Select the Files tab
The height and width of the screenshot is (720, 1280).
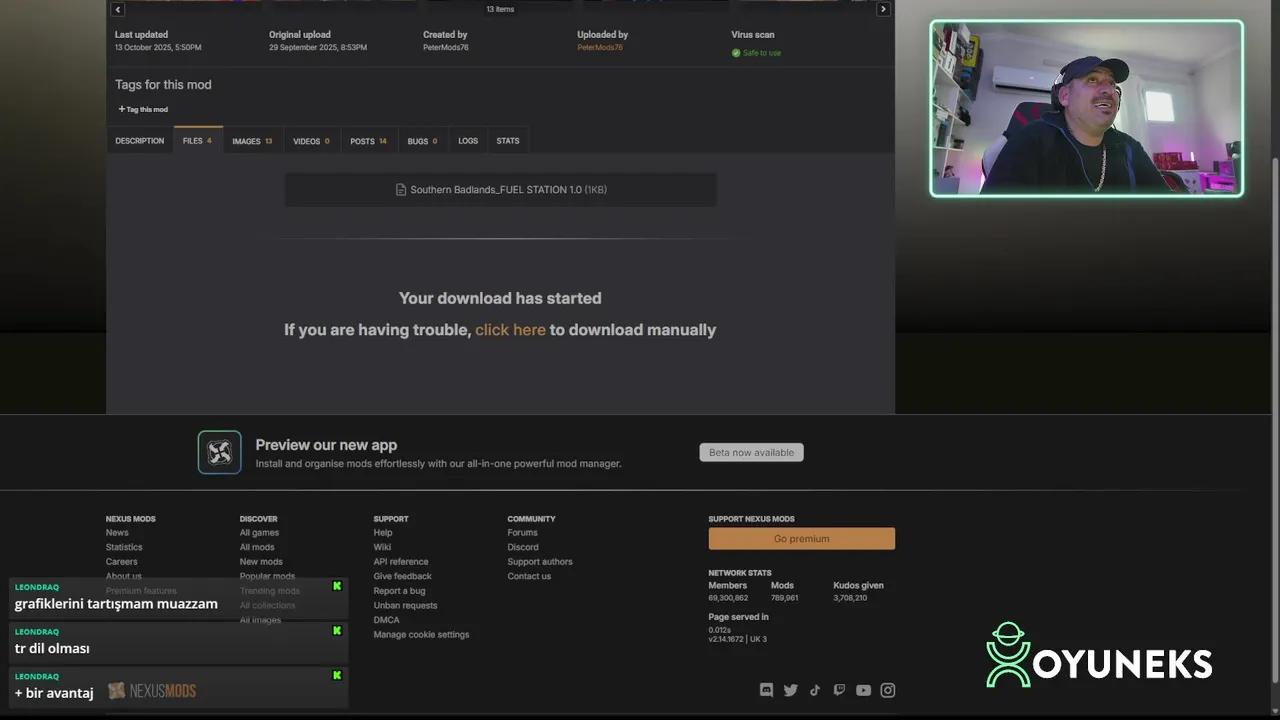tap(197, 141)
